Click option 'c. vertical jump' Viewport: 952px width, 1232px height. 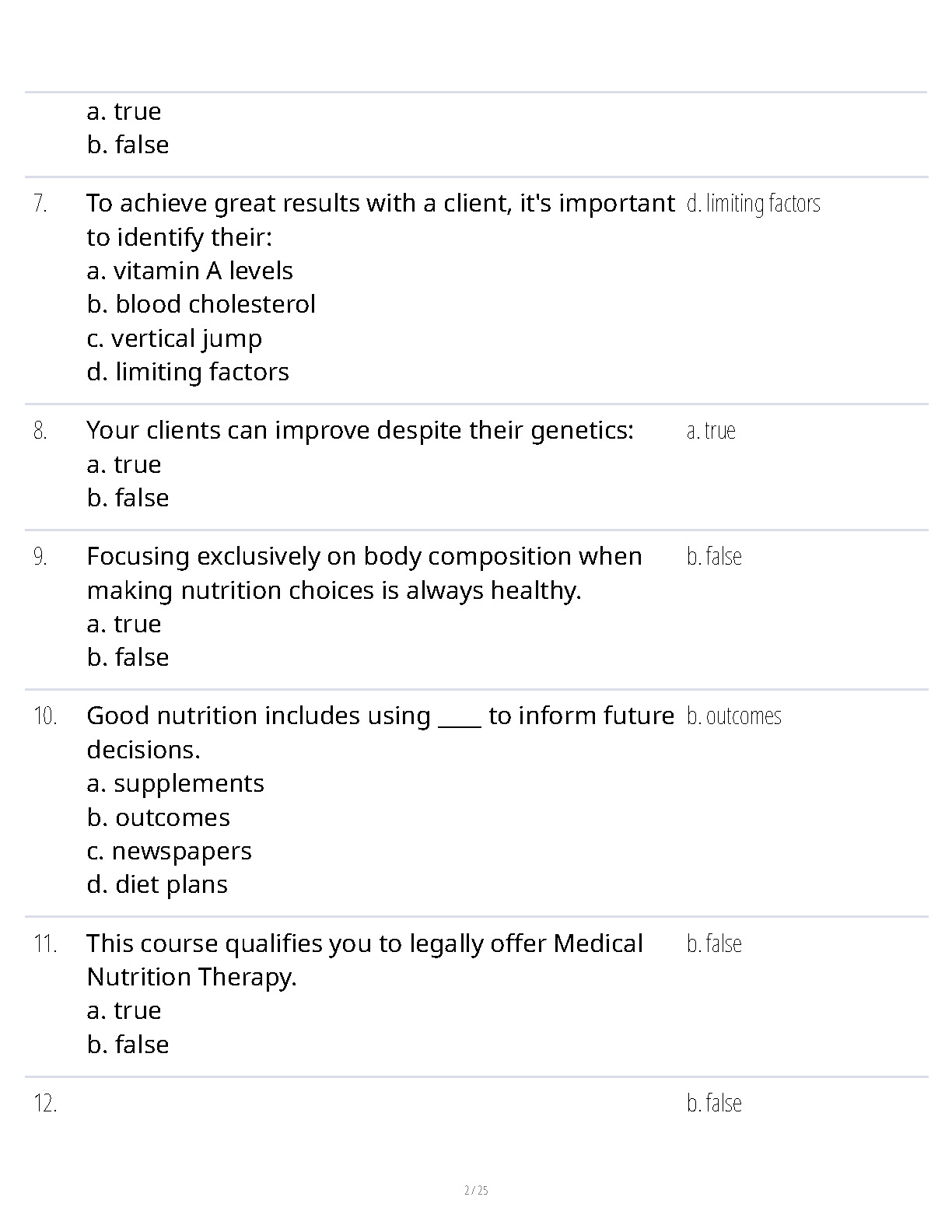[x=174, y=338]
